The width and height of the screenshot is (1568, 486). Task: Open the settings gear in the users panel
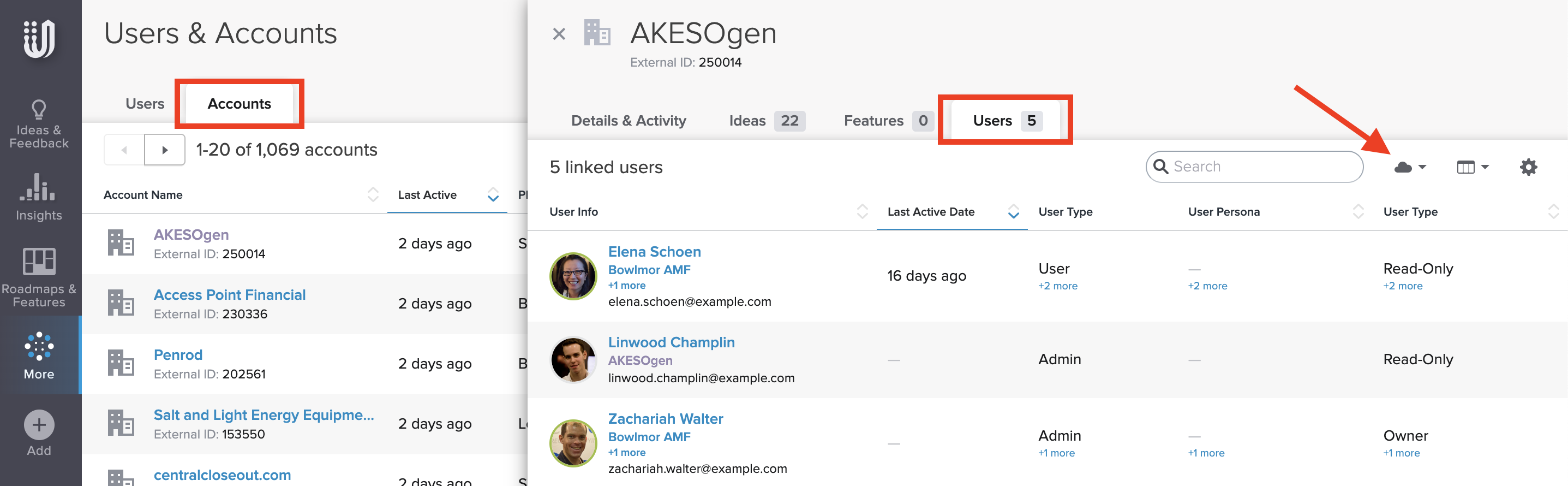tap(1528, 167)
